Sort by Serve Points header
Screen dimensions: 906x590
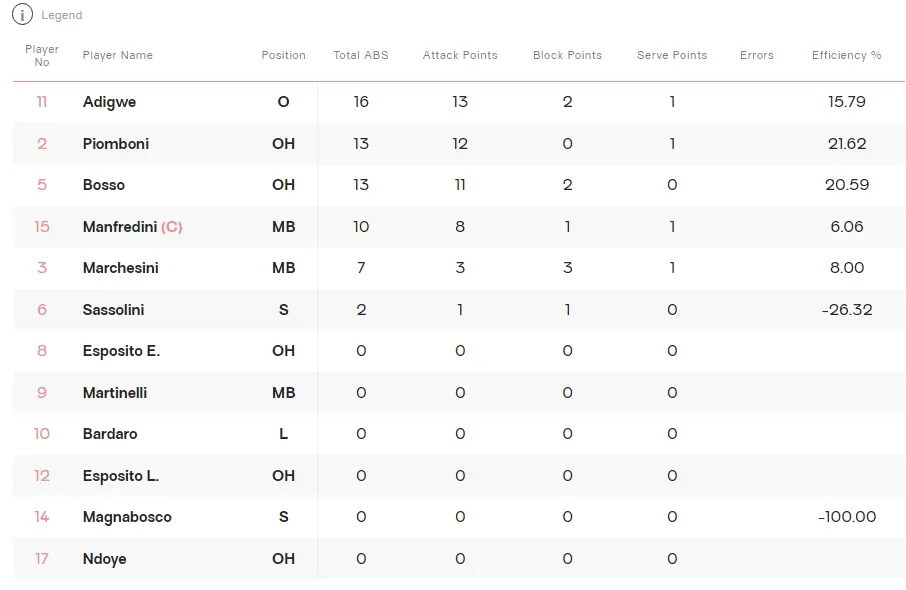click(x=672, y=55)
